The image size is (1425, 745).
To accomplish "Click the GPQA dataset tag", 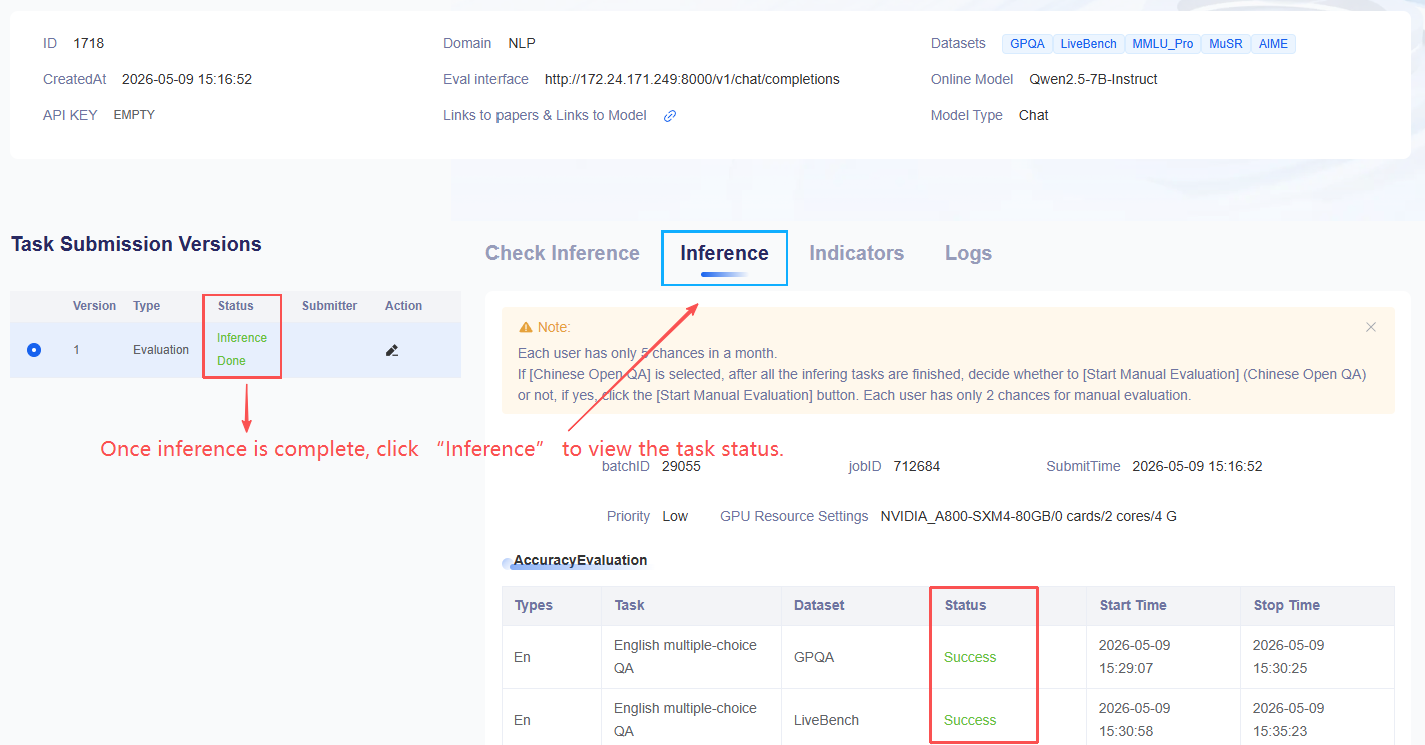I will coord(1027,44).
